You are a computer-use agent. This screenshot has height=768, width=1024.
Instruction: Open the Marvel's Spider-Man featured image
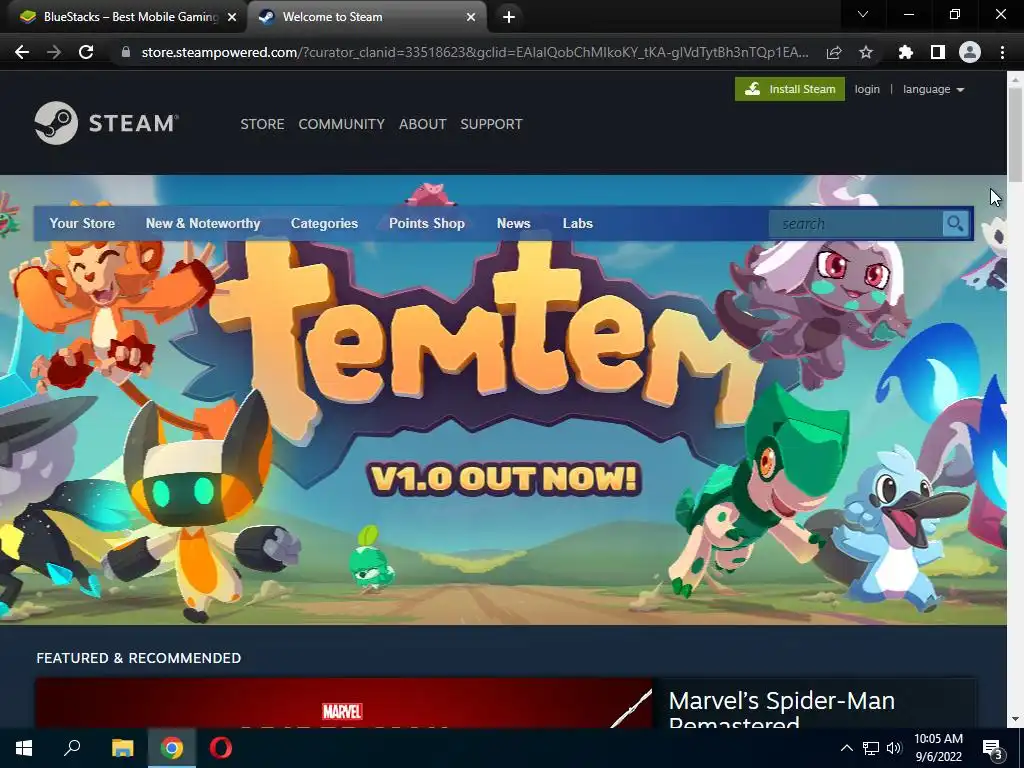coord(344,703)
